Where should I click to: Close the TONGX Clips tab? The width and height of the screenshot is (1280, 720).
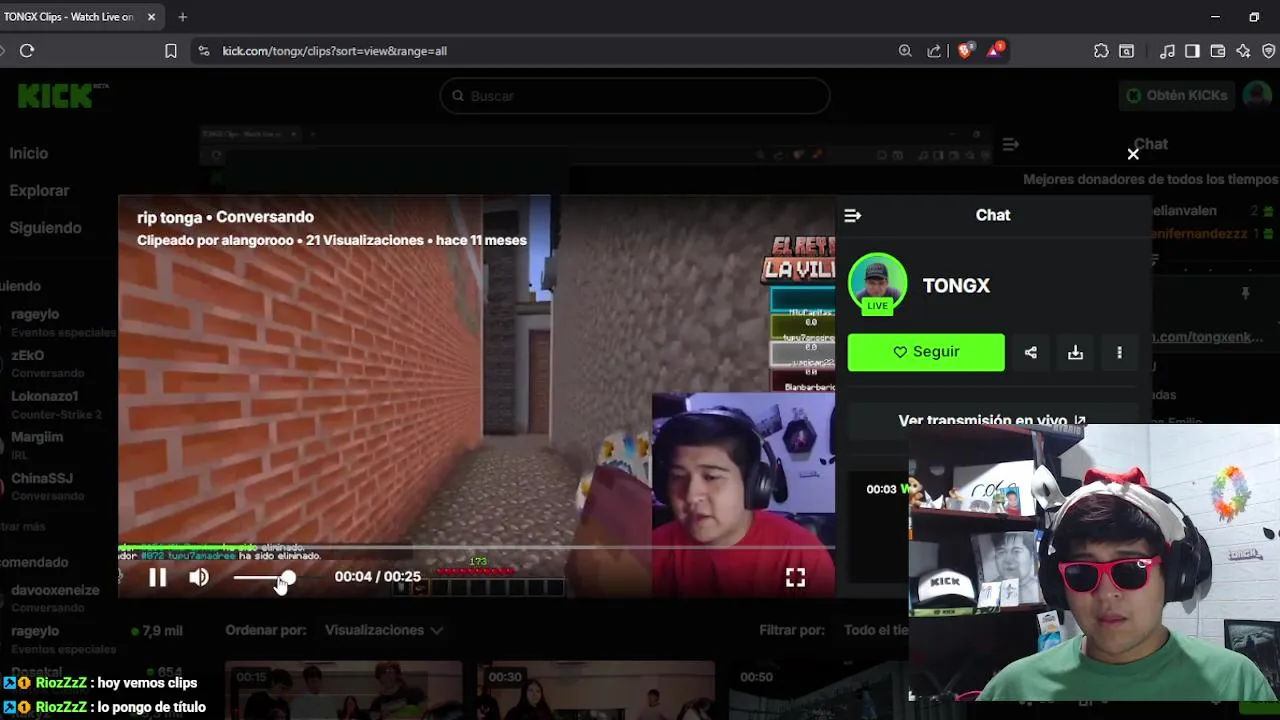152,17
